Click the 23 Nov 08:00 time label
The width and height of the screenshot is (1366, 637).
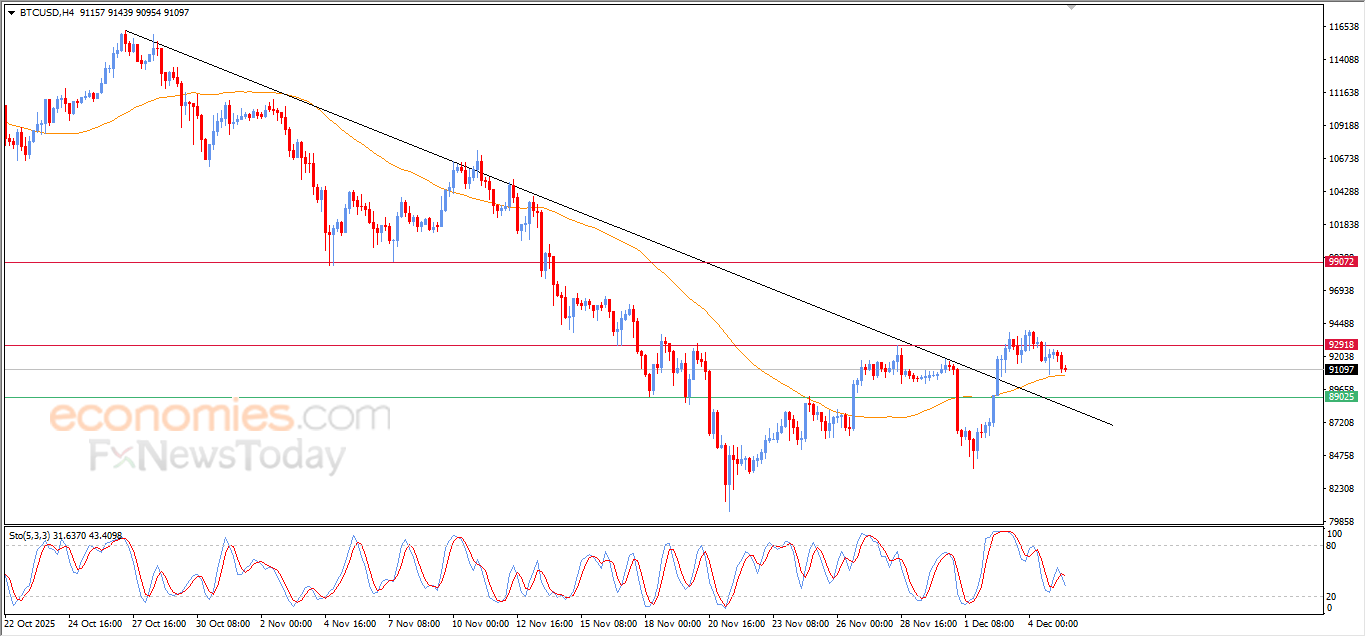pos(801,624)
